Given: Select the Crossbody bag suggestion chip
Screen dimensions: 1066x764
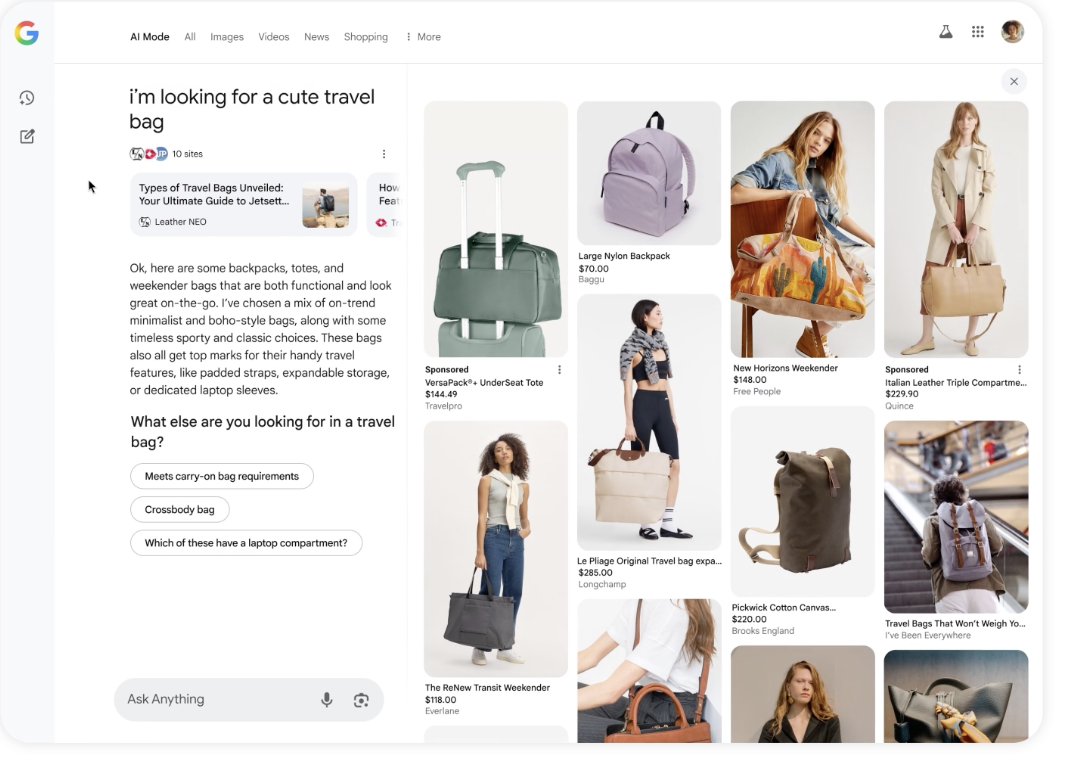Looking at the screenshot, I should (x=179, y=510).
